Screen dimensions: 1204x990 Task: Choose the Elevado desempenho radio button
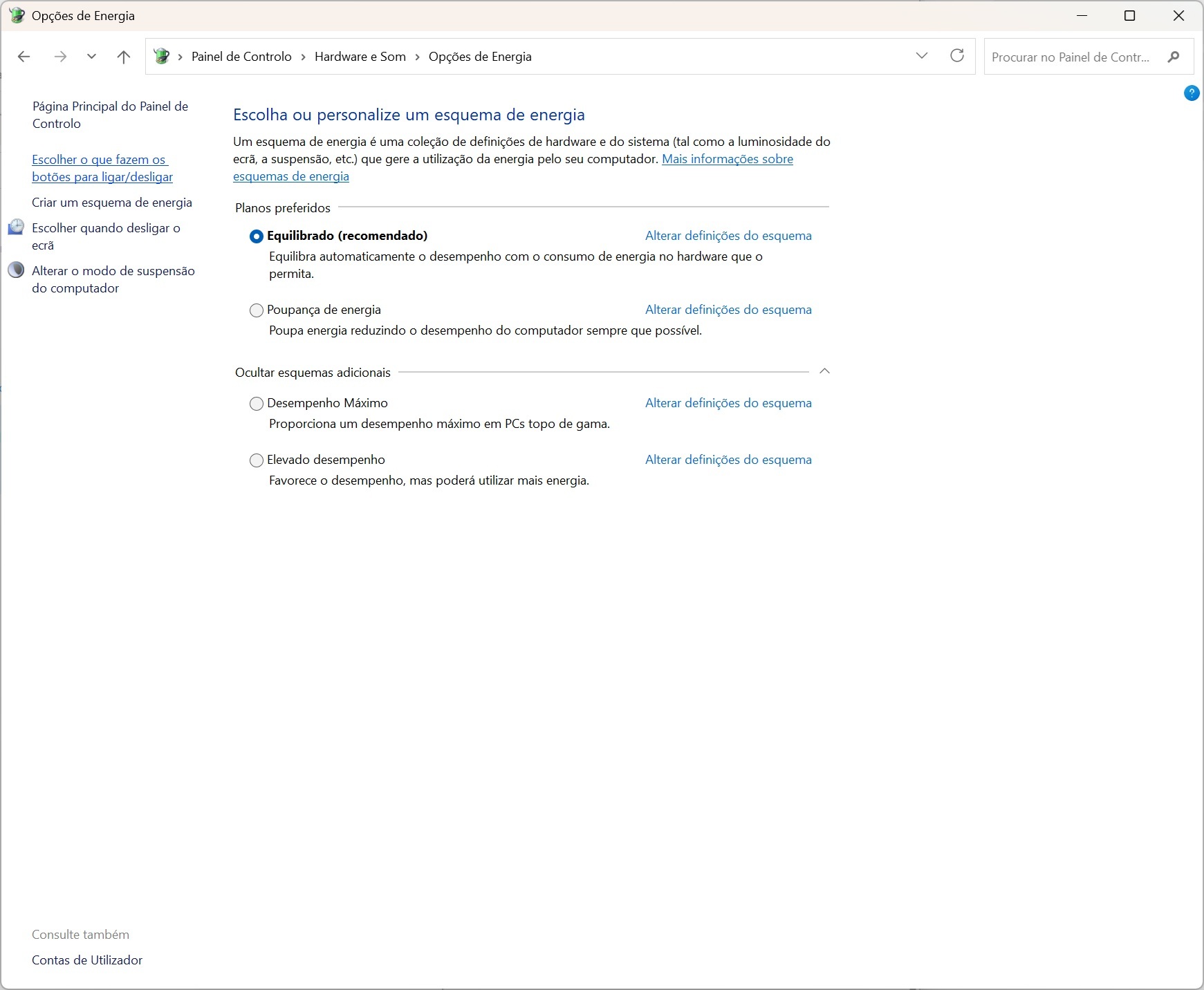pyautogui.click(x=257, y=460)
